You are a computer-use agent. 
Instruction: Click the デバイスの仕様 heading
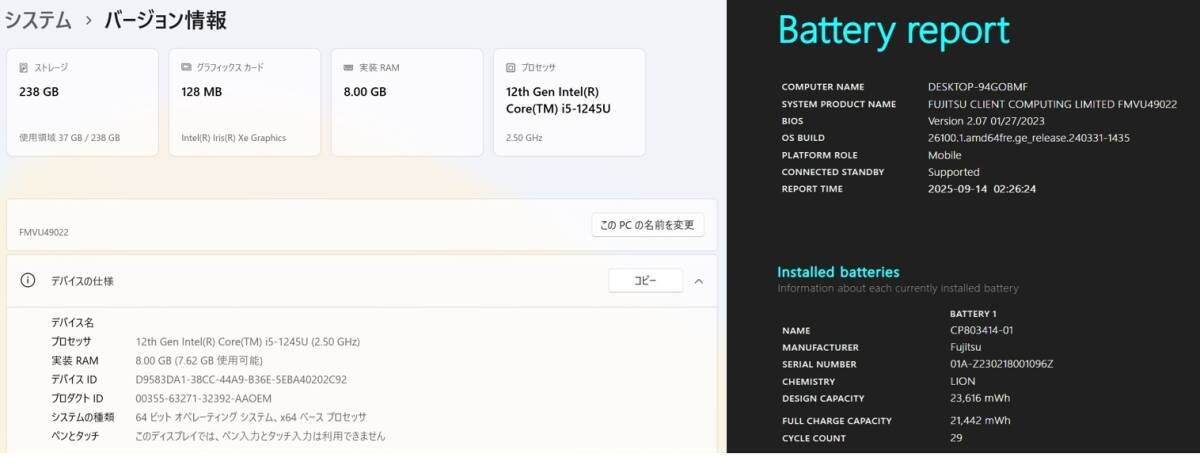pos(82,281)
